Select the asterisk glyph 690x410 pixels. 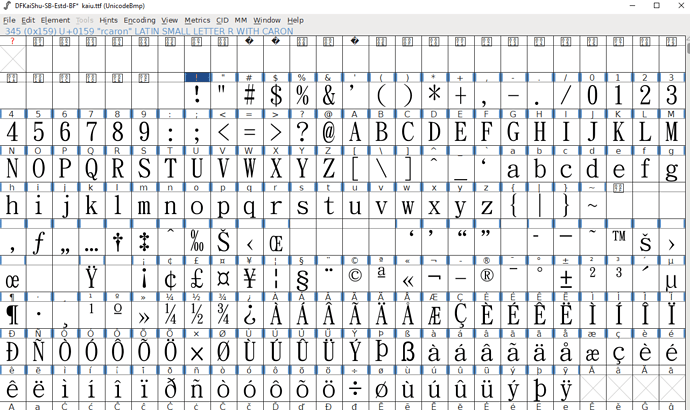pyautogui.click(x=435, y=95)
